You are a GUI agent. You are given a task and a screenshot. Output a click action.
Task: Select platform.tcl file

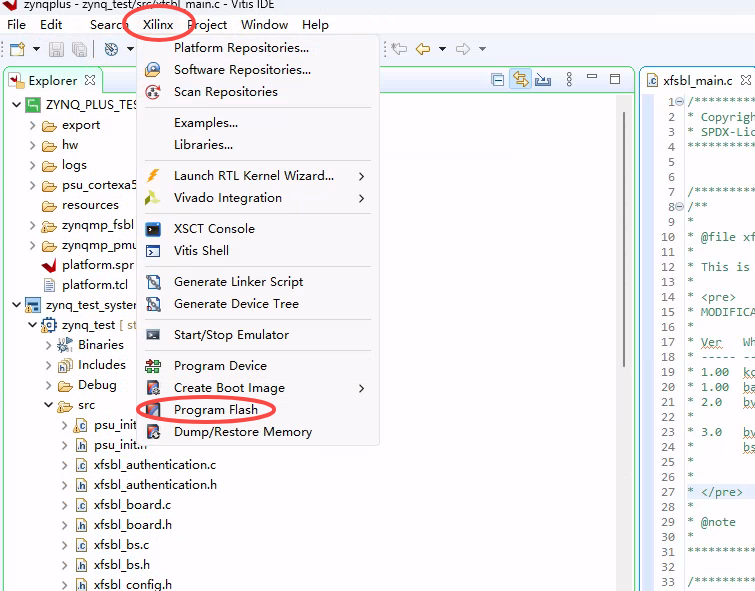pos(95,285)
